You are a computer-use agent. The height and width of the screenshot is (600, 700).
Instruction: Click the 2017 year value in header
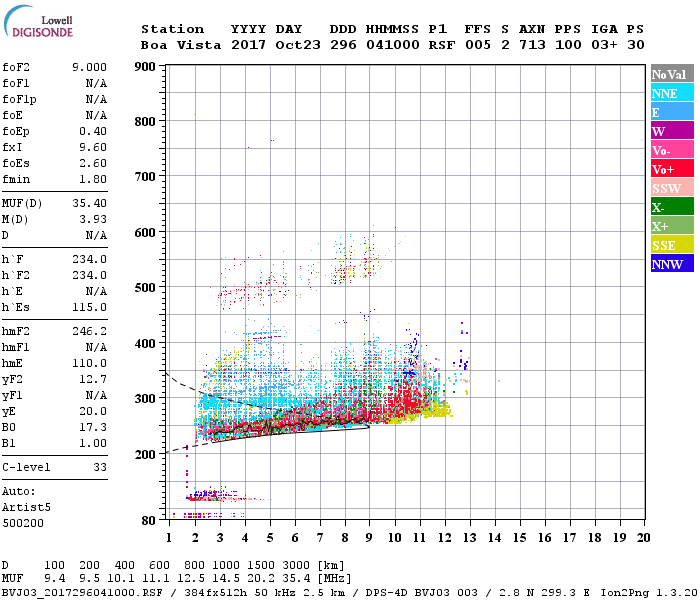248,45
